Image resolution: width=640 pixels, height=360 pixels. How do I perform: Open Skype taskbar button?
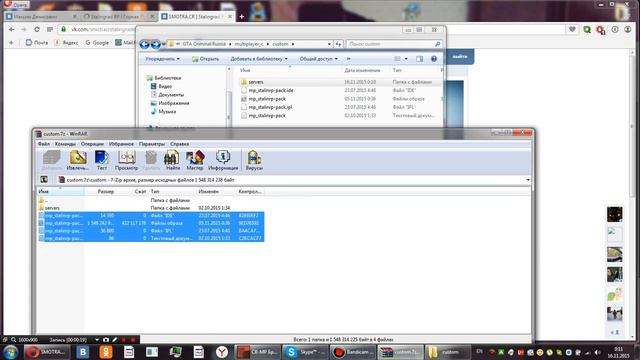pos(305,352)
